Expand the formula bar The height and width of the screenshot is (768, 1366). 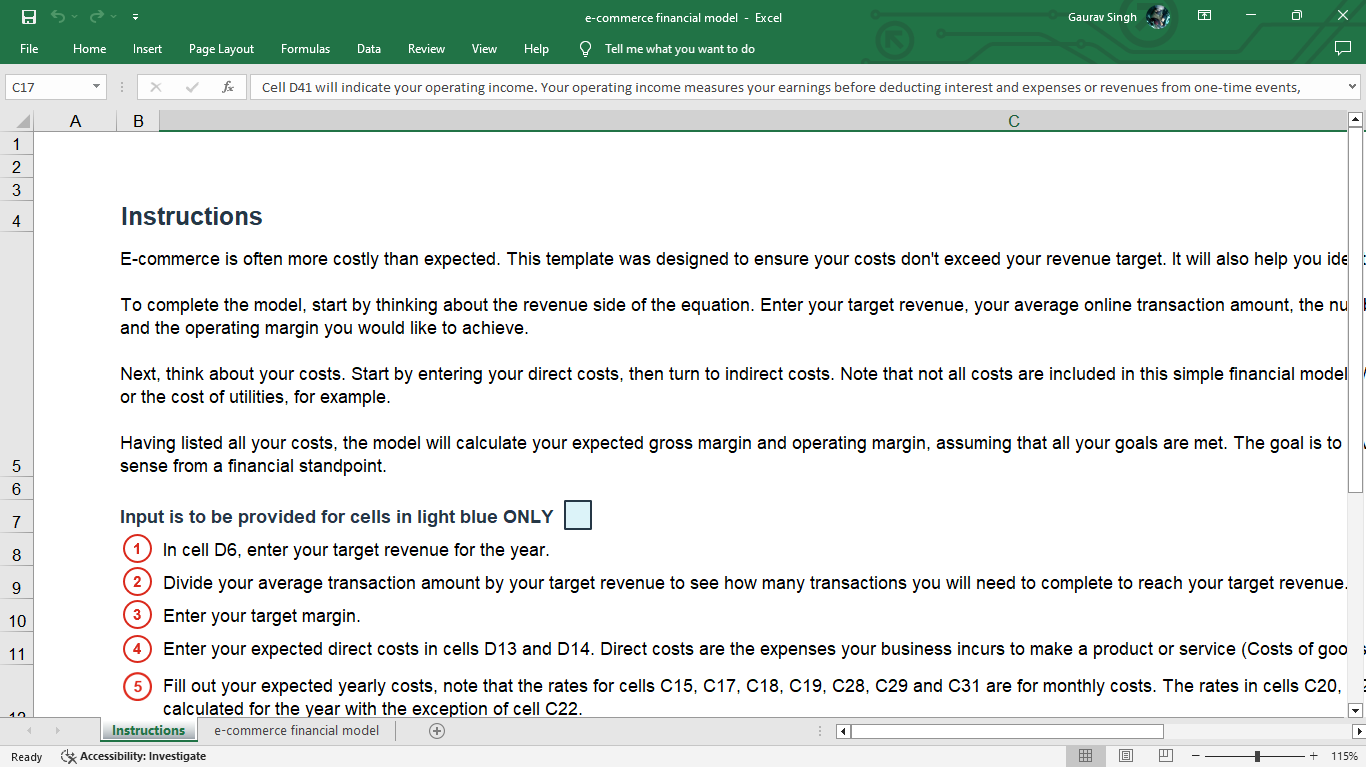tap(1352, 87)
